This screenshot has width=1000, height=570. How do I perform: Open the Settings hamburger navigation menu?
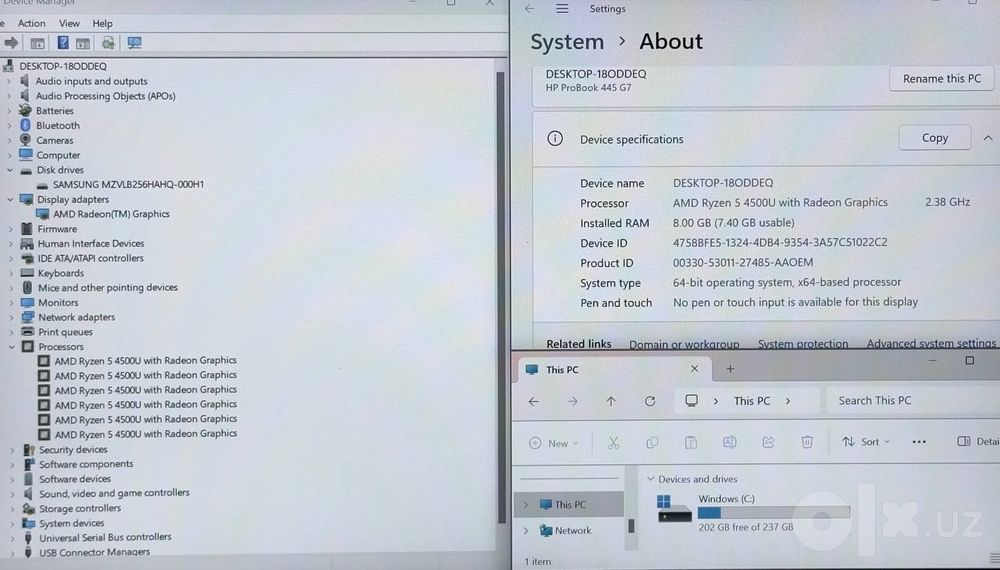(x=562, y=9)
